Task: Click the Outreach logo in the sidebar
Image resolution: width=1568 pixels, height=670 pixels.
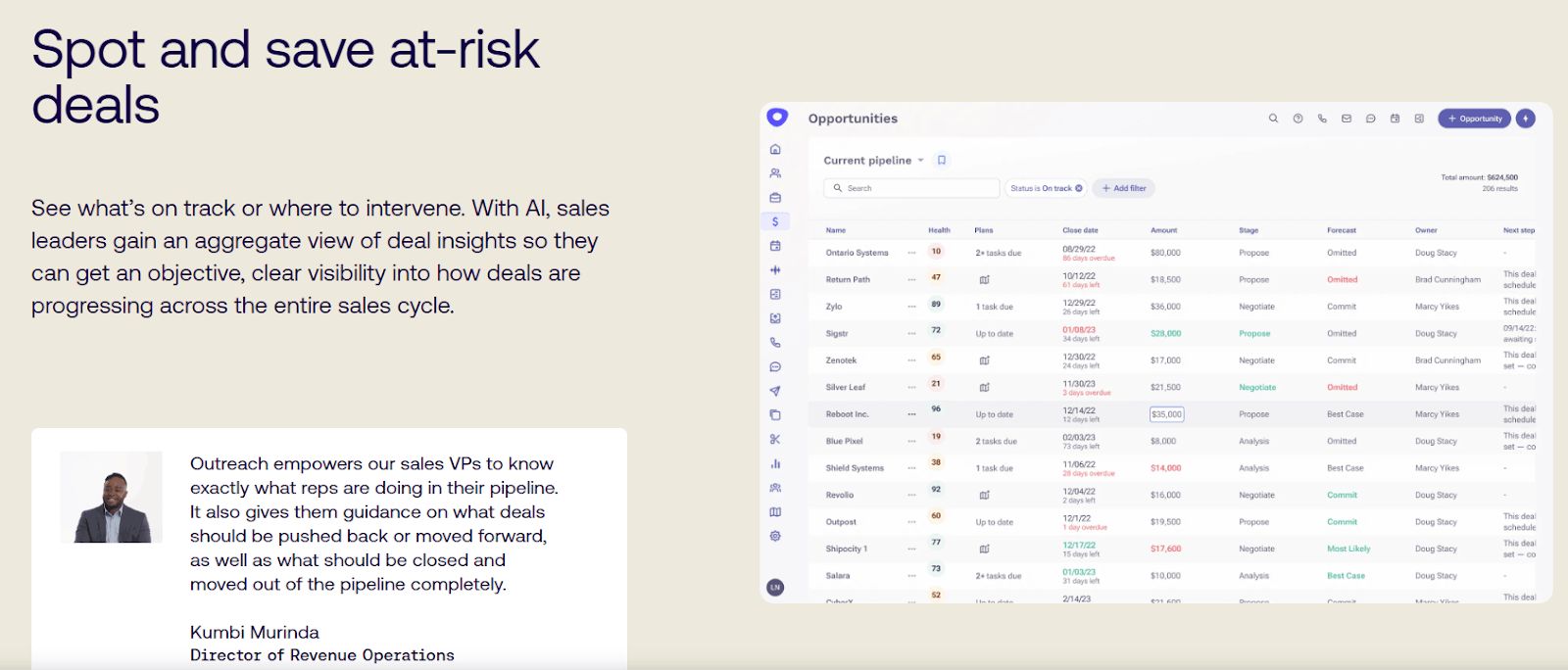Action: coord(777,118)
